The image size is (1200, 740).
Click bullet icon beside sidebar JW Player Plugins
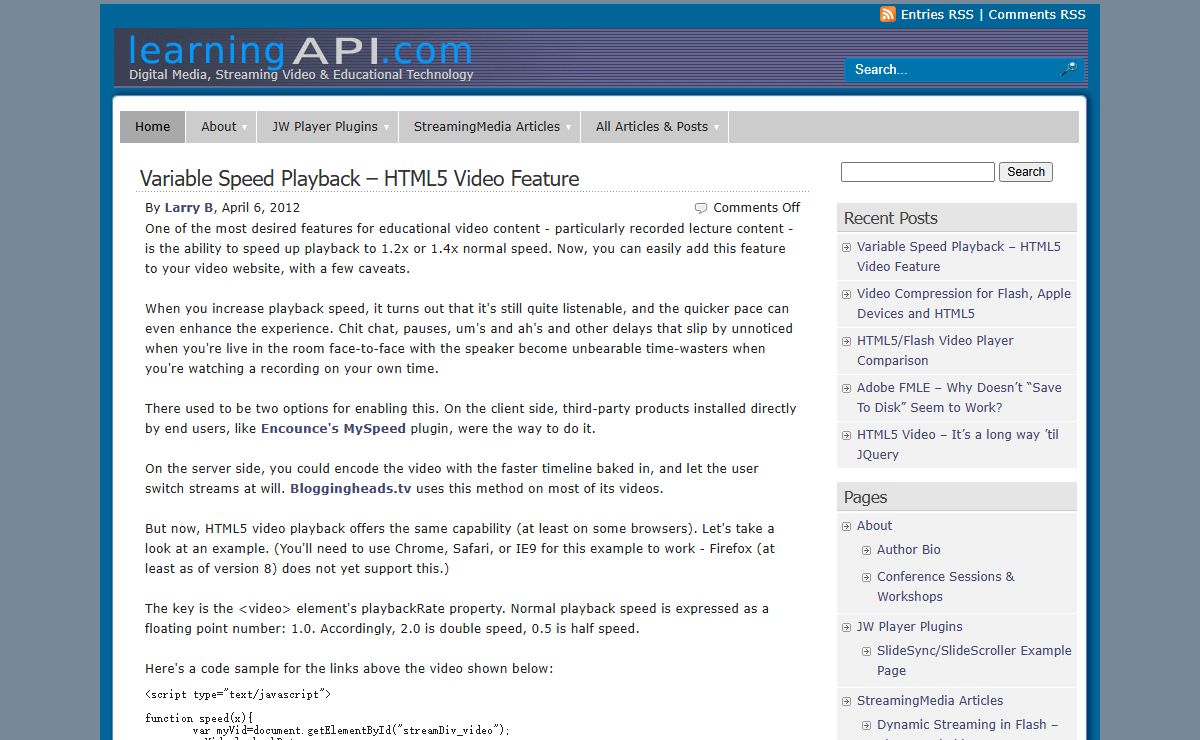coord(846,627)
